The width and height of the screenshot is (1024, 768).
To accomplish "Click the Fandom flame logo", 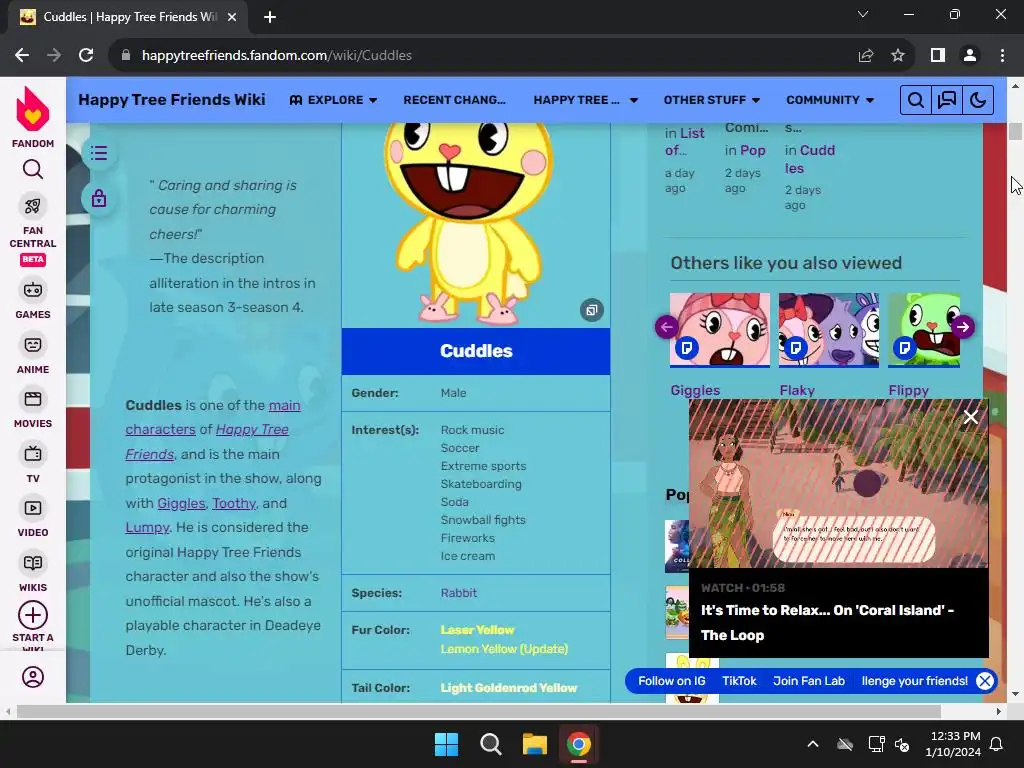I will (33, 109).
